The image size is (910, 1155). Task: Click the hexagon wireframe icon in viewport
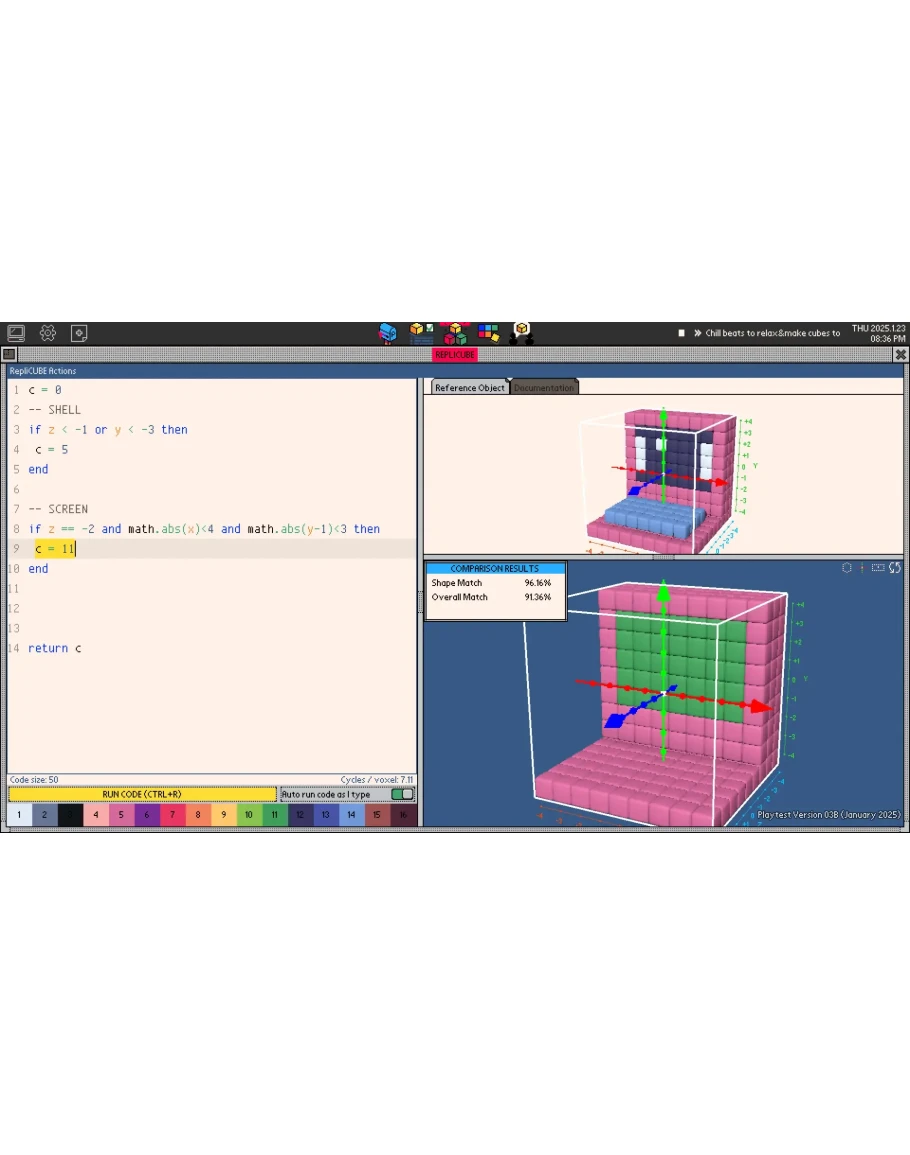pyautogui.click(x=847, y=568)
